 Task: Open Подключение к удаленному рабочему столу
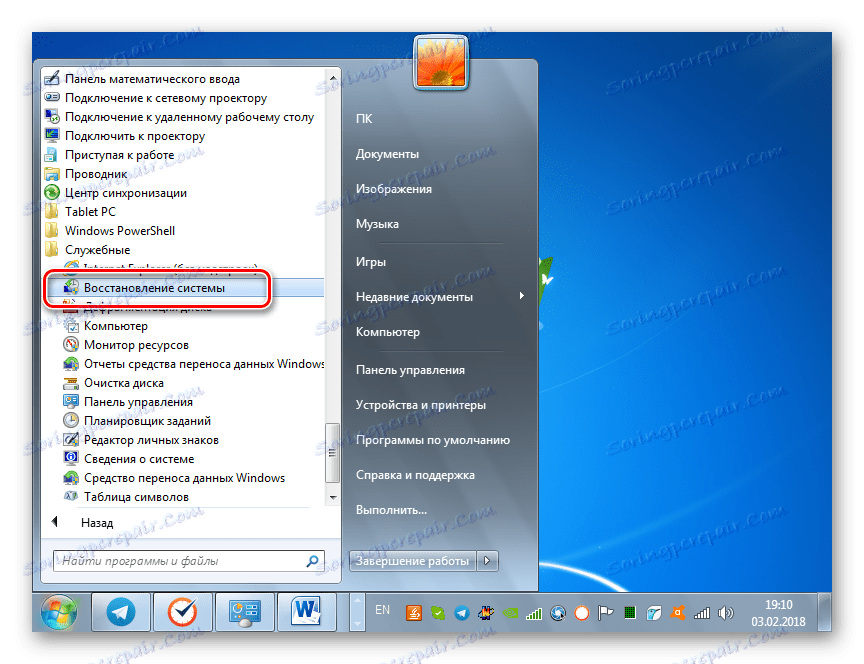(x=189, y=117)
